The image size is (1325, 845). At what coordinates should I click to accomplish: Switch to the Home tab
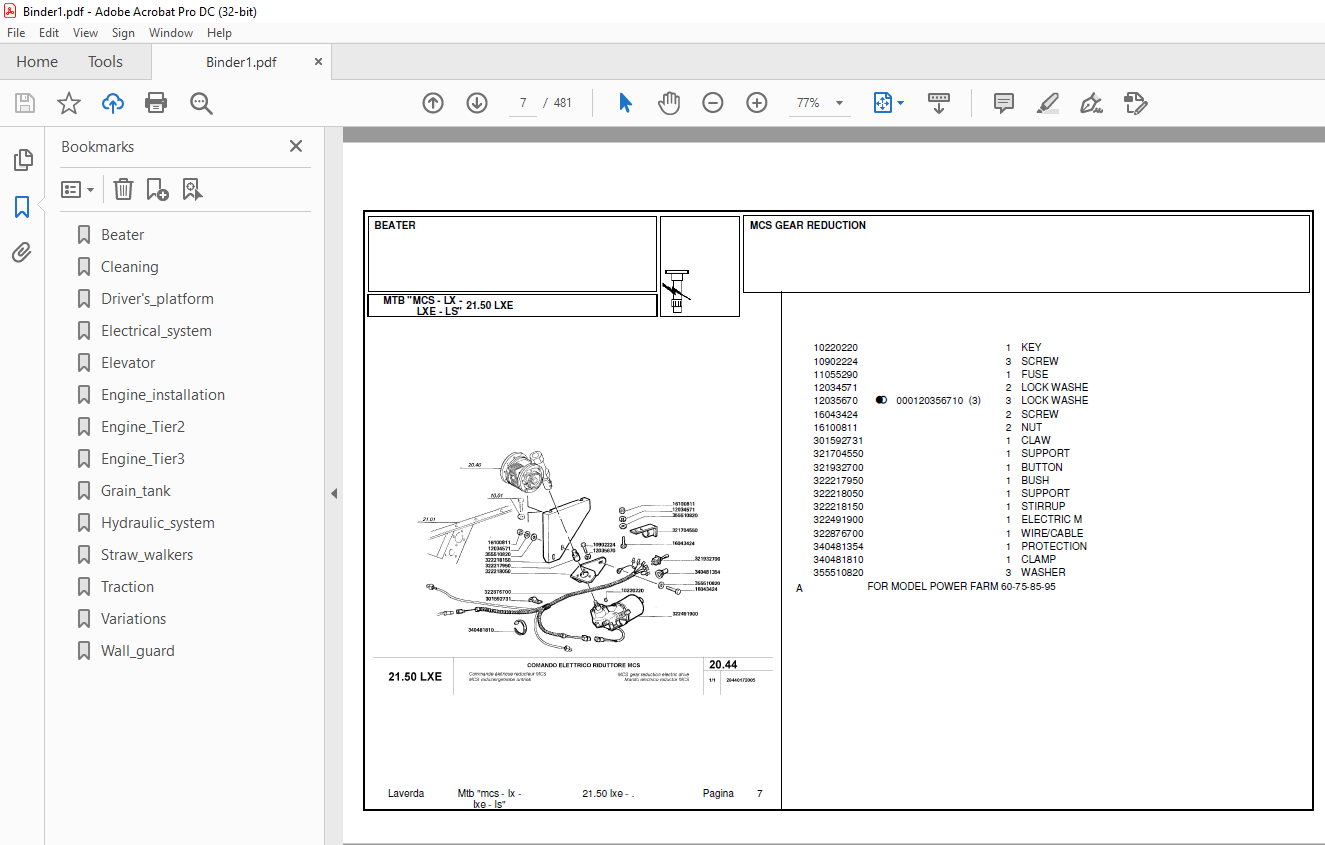pos(37,62)
